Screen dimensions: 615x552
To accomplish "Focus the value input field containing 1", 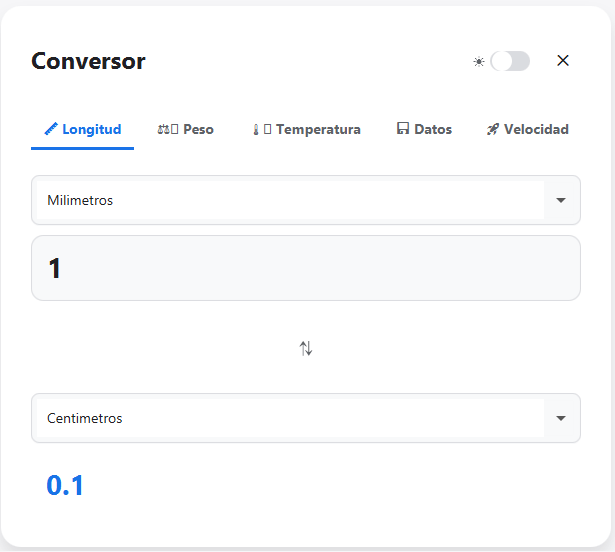I will pos(306,268).
